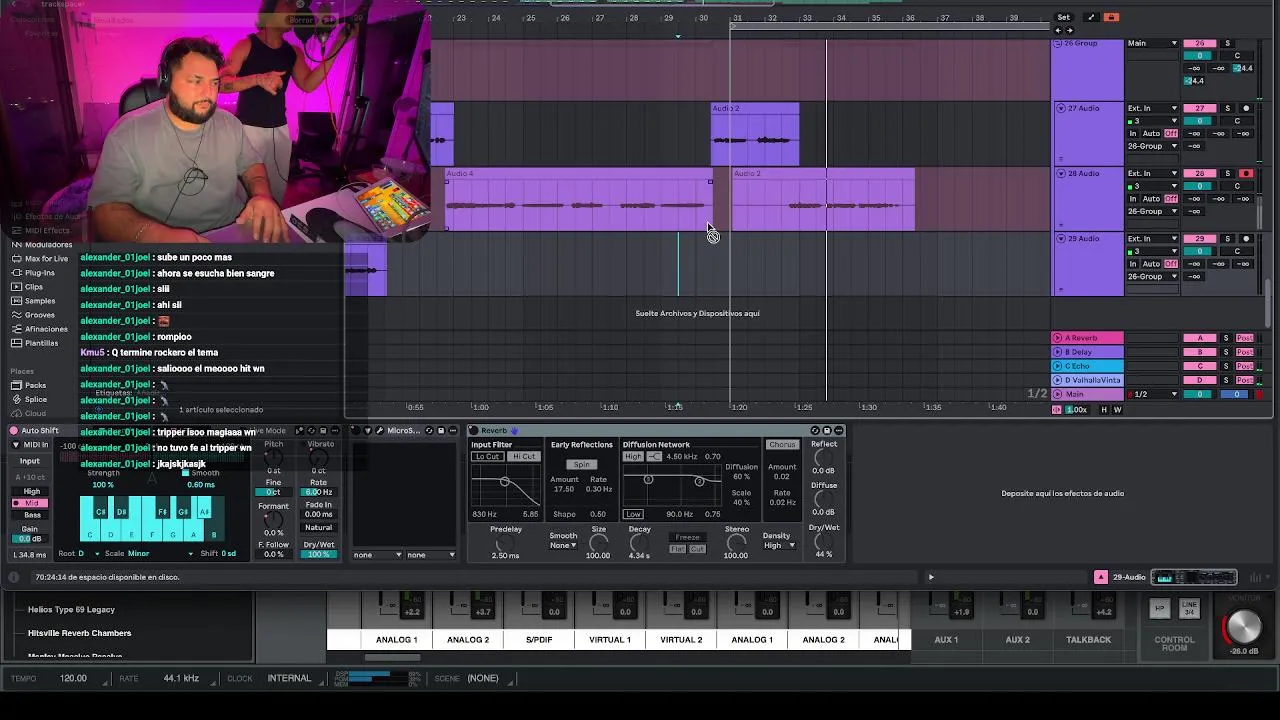Open Grooves browser category

pyautogui.click(x=40, y=315)
